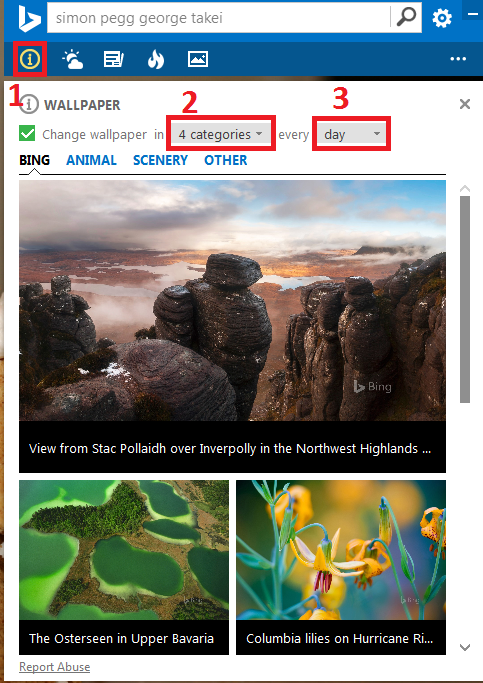Open the wallpaper info icon in toolbar
This screenshot has height=683, width=483.
pyautogui.click(x=30, y=59)
